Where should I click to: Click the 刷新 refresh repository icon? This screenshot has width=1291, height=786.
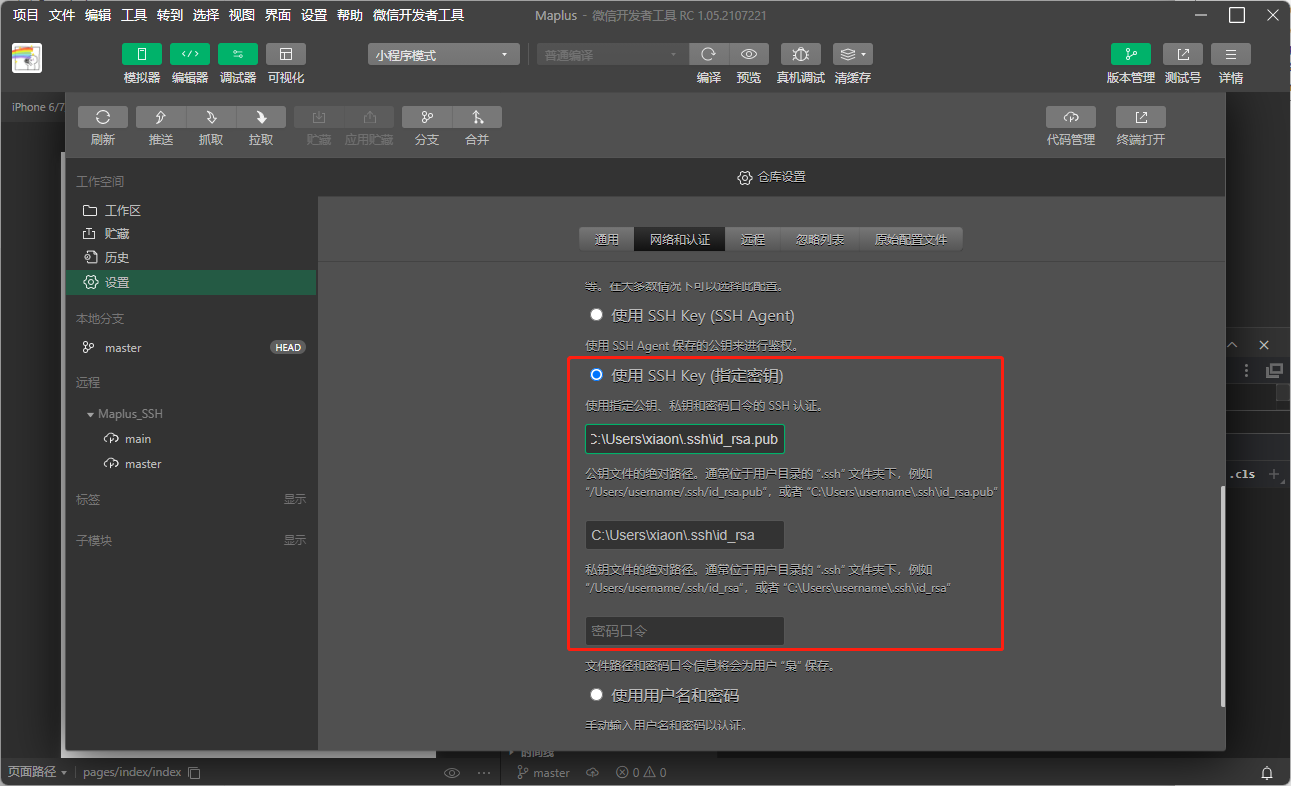pyautogui.click(x=103, y=117)
